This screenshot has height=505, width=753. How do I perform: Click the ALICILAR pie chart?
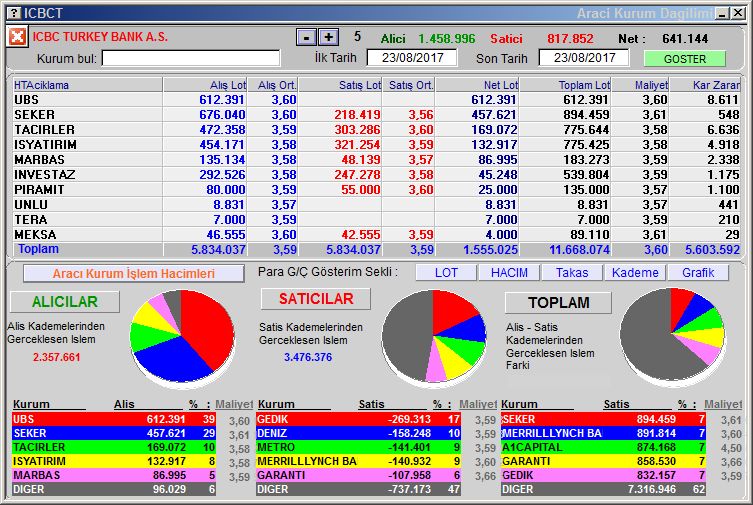(182, 337)
